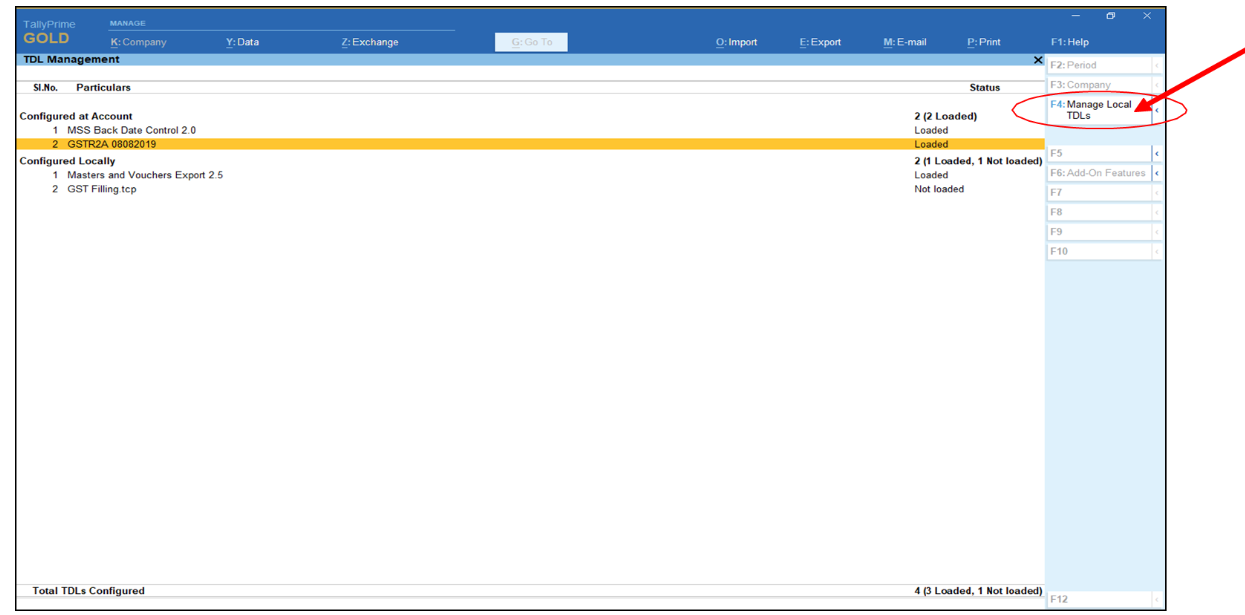Expand arrow next to F6: Add-On Features
The height and width of the screenshot is (615, 1245).
(x=1157, y=173)
